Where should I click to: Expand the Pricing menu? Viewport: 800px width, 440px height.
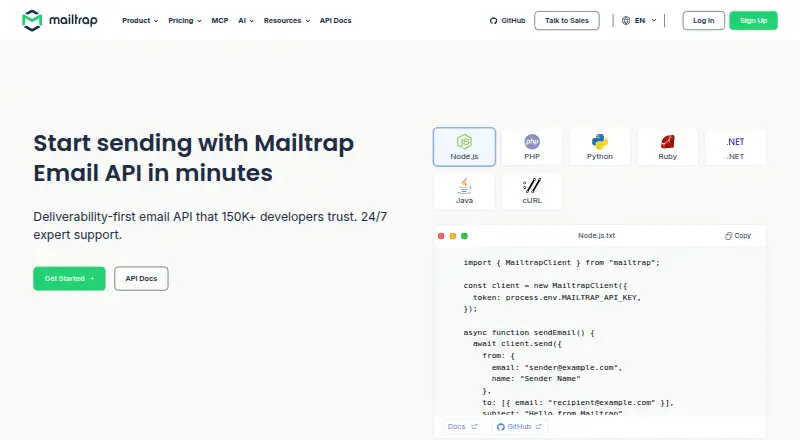point(185,20)
